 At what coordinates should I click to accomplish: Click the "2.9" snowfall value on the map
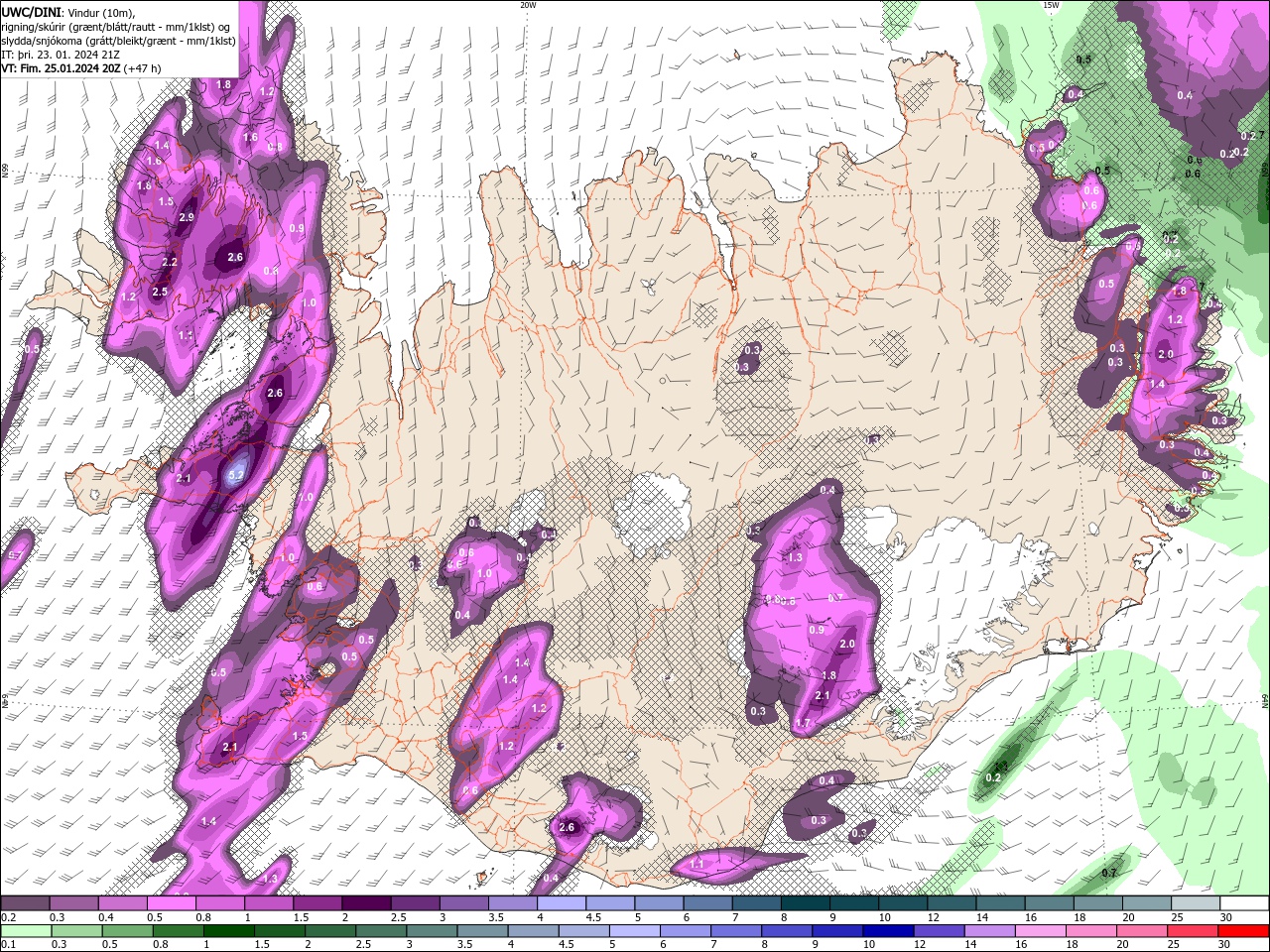click(x=187, y=217)
